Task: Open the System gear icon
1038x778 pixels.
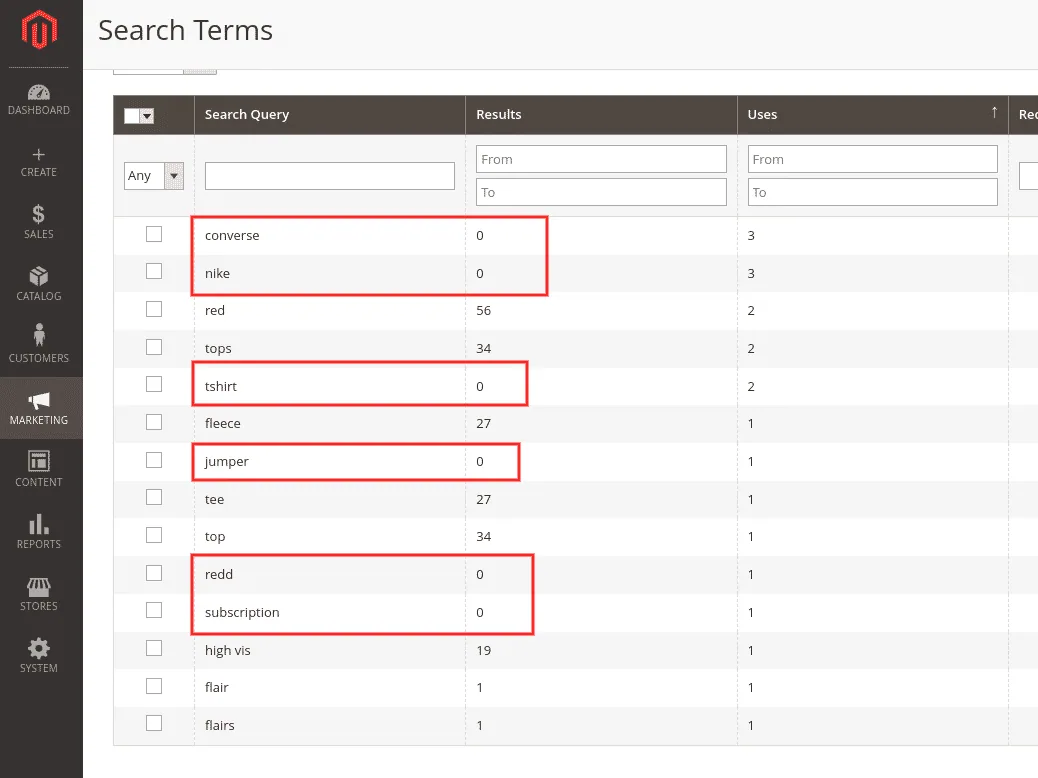Action: click(x=38, y=648)
